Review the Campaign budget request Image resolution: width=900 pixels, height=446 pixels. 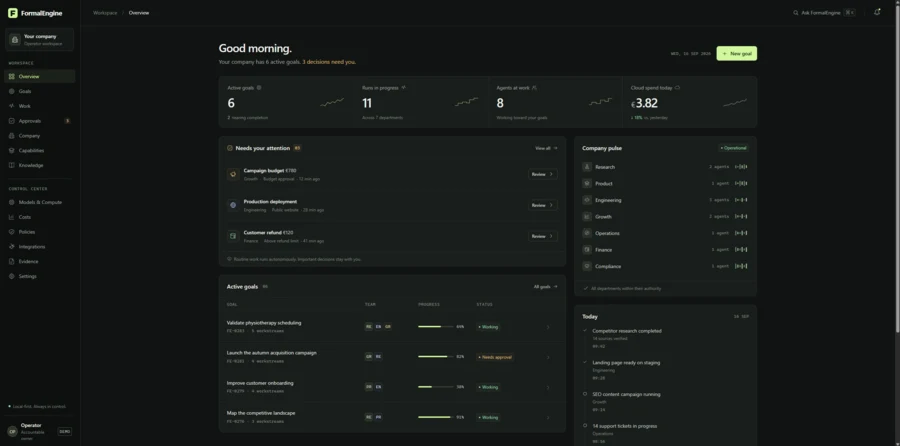(542, 174)
